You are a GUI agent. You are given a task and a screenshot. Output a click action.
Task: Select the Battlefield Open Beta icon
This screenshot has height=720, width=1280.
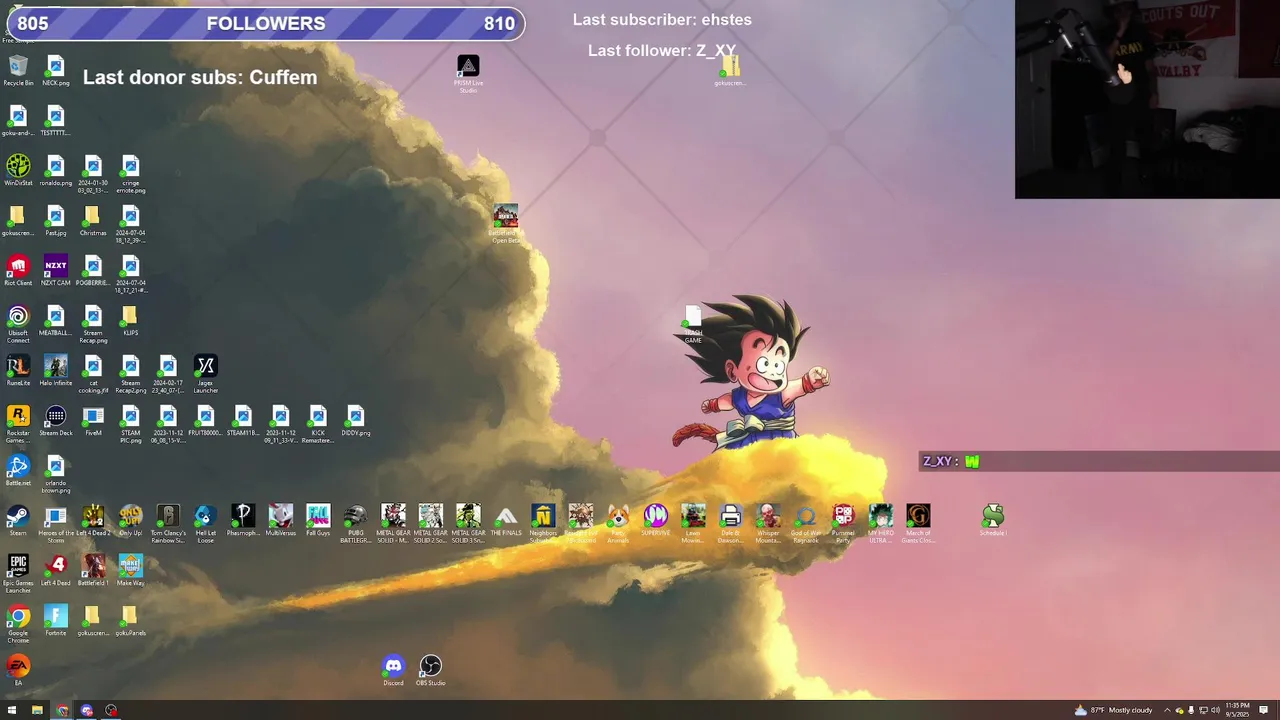coord(506,224)
